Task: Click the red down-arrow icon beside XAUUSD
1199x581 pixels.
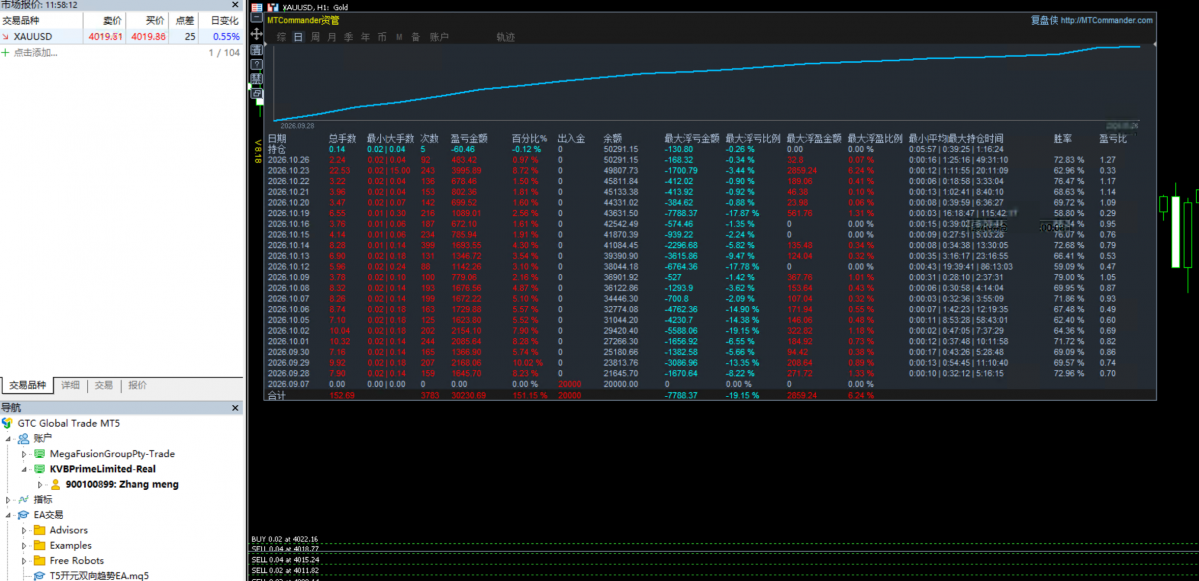Action: point(5,36)
